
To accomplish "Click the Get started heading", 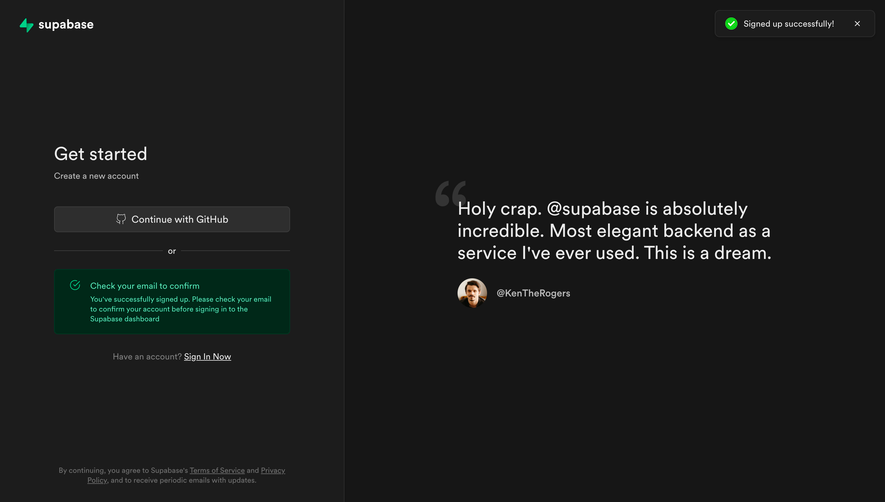I will click(100, 154).
